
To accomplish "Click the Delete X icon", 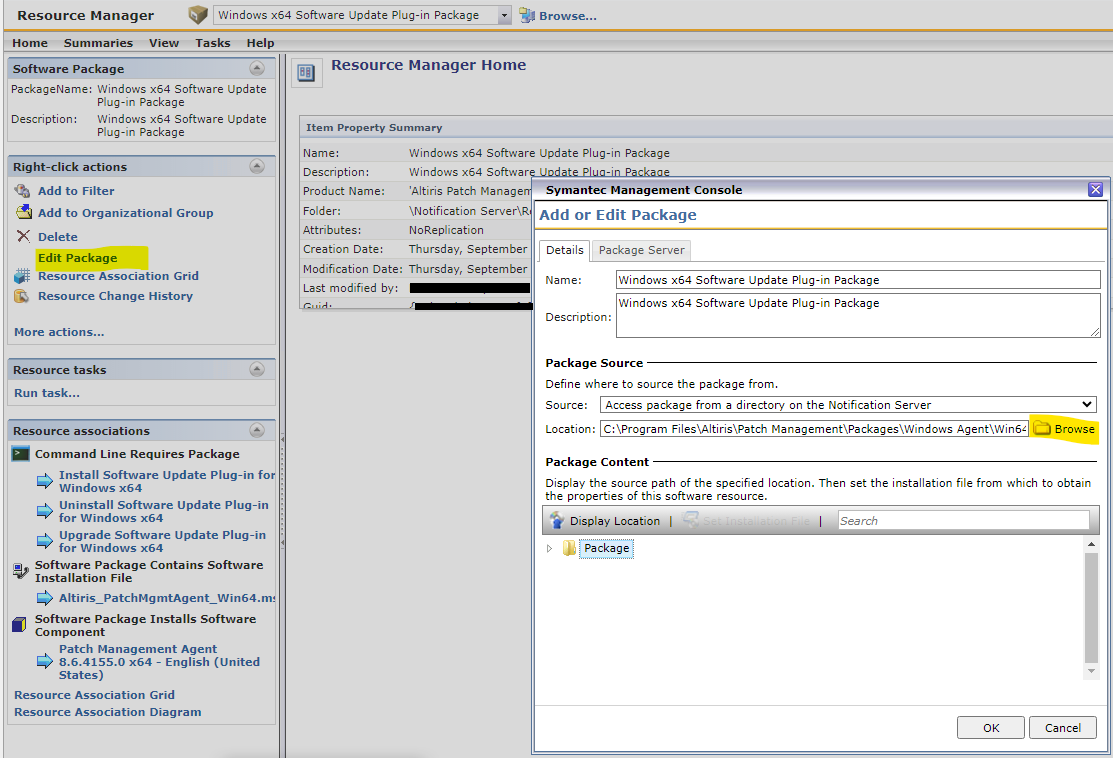I will tap(23, 237).
